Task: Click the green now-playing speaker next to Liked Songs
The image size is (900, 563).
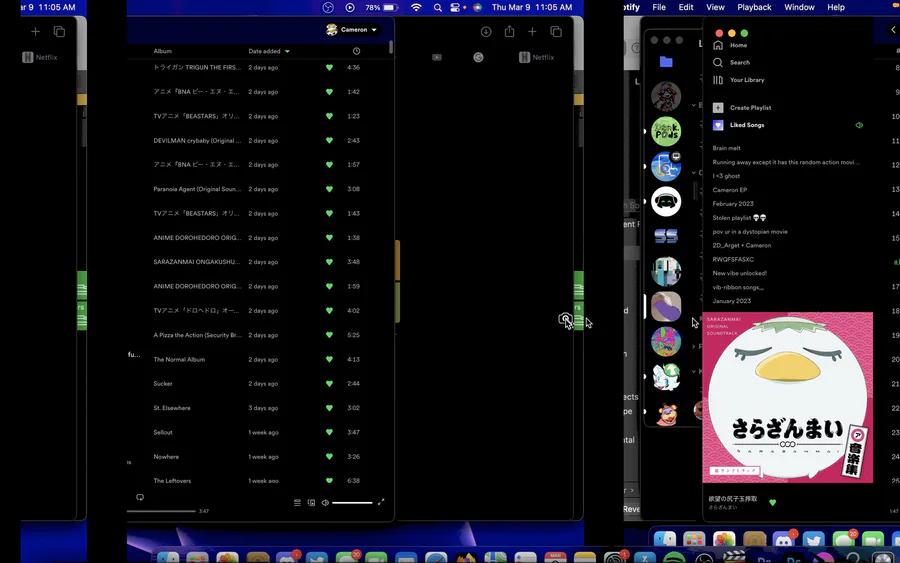Action: click(x=859, y=125)
